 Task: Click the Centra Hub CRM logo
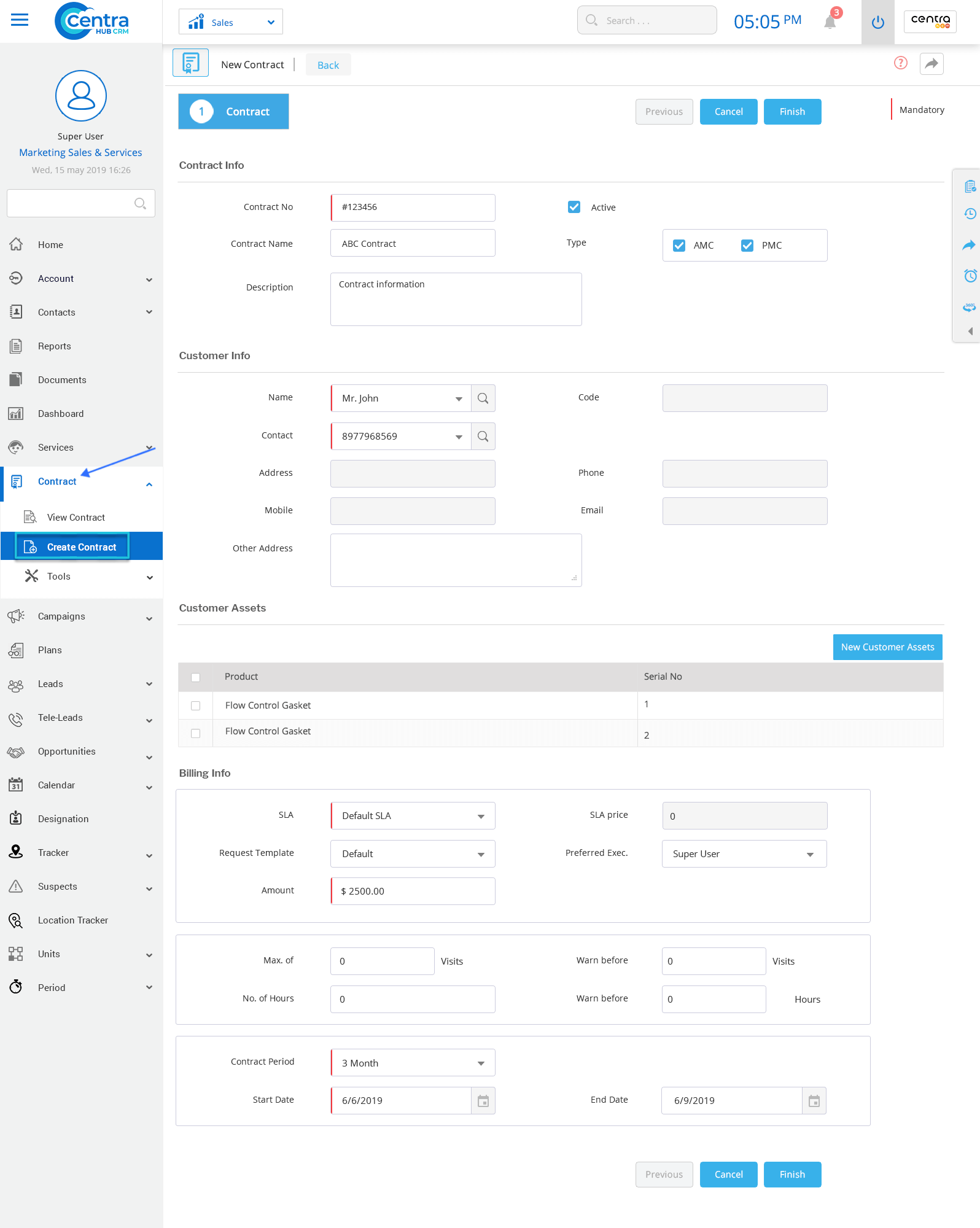(x=91, y=21)
